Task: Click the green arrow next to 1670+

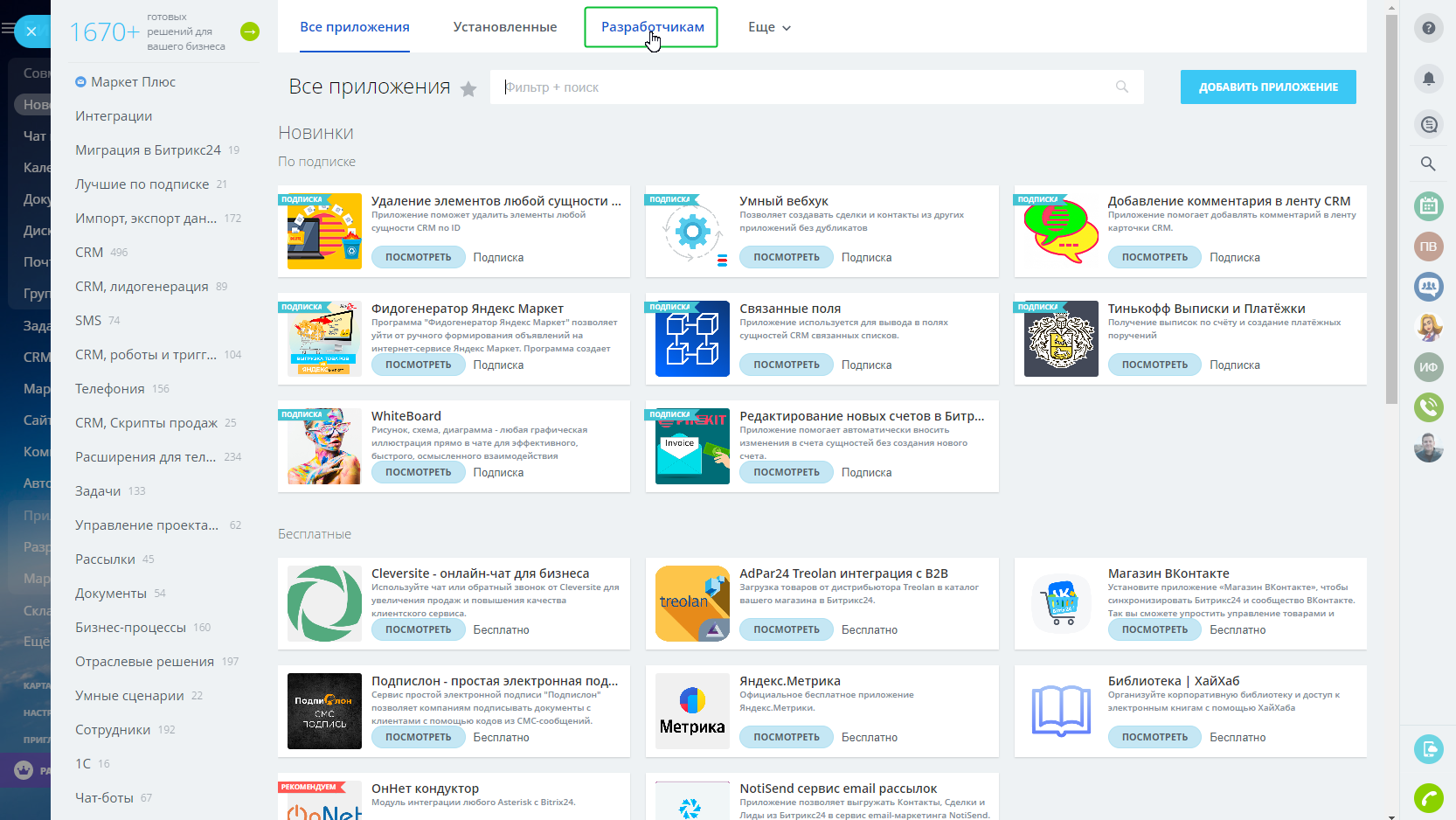Action: click(x=250, y=31)
